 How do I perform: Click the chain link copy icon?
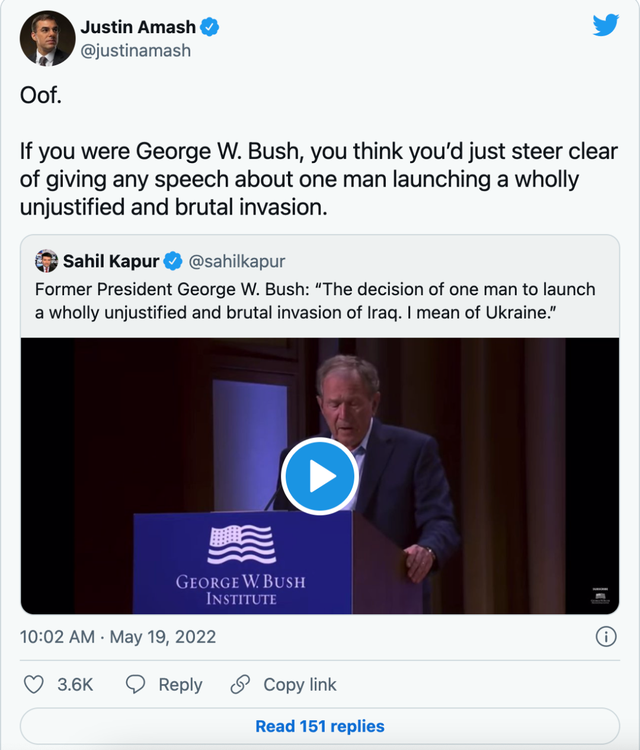pos(240,684)
